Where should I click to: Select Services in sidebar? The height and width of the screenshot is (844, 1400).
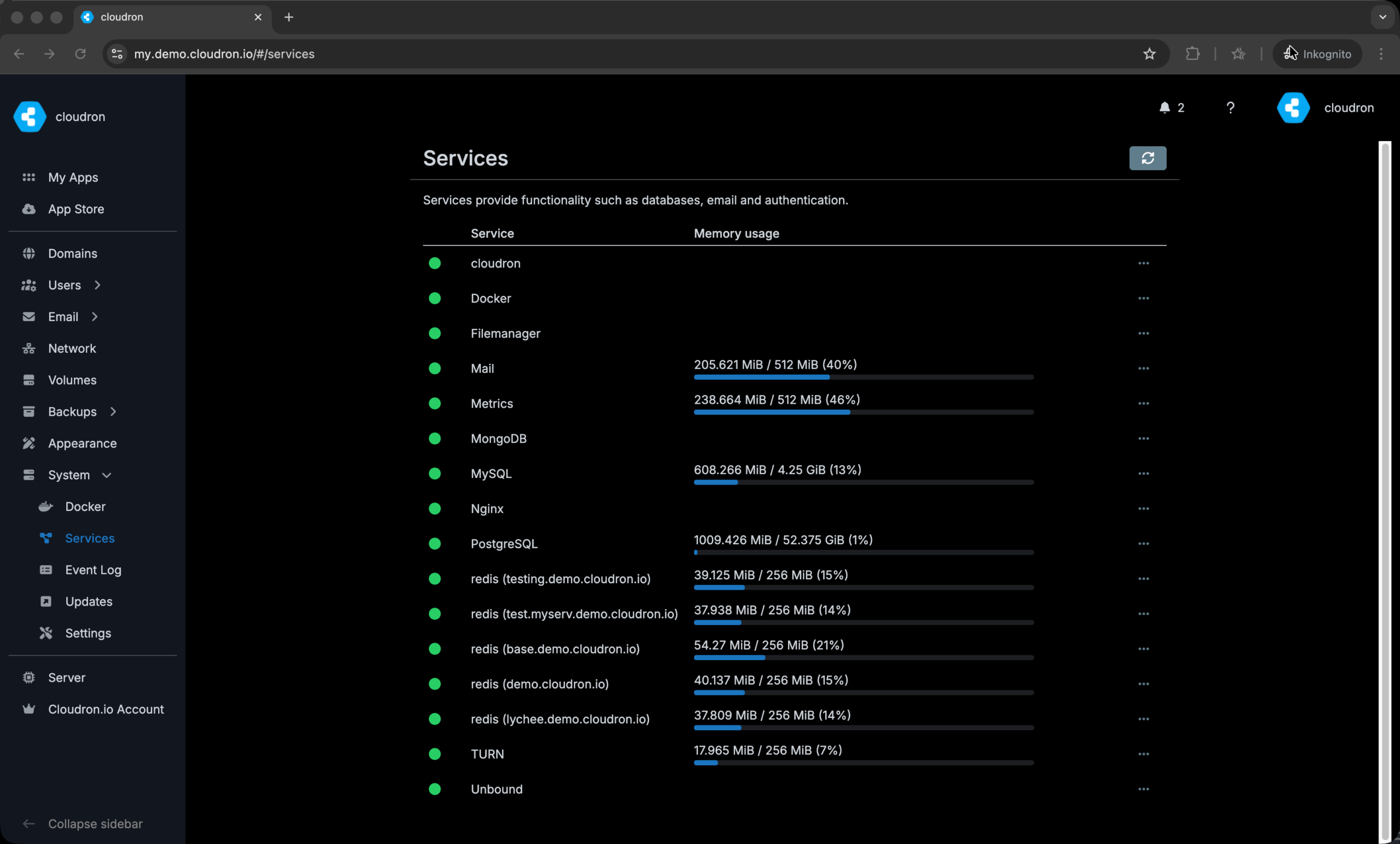click(x=90, y=538)
